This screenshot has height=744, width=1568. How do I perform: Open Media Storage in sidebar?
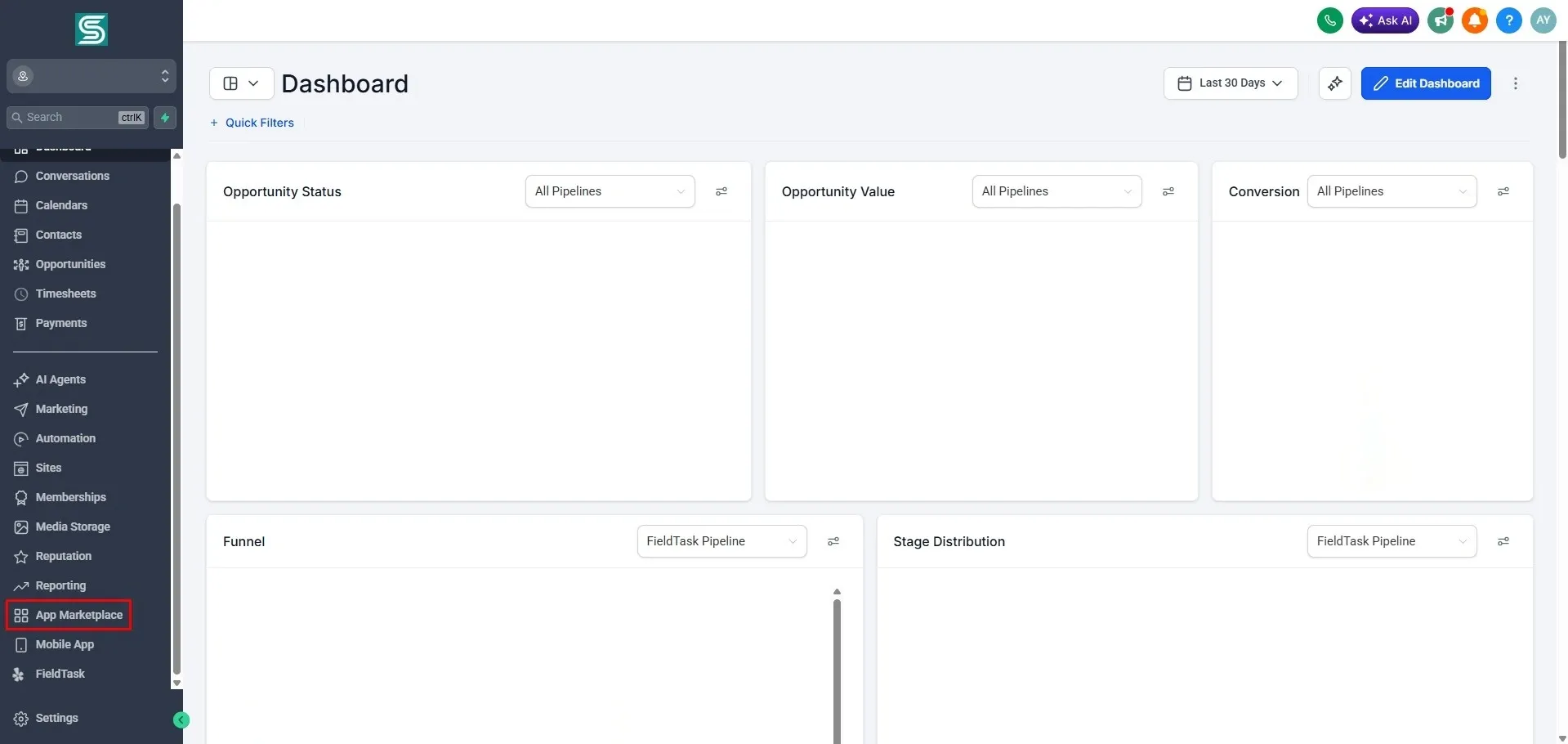pyautogui.click(x=73, y=527)
